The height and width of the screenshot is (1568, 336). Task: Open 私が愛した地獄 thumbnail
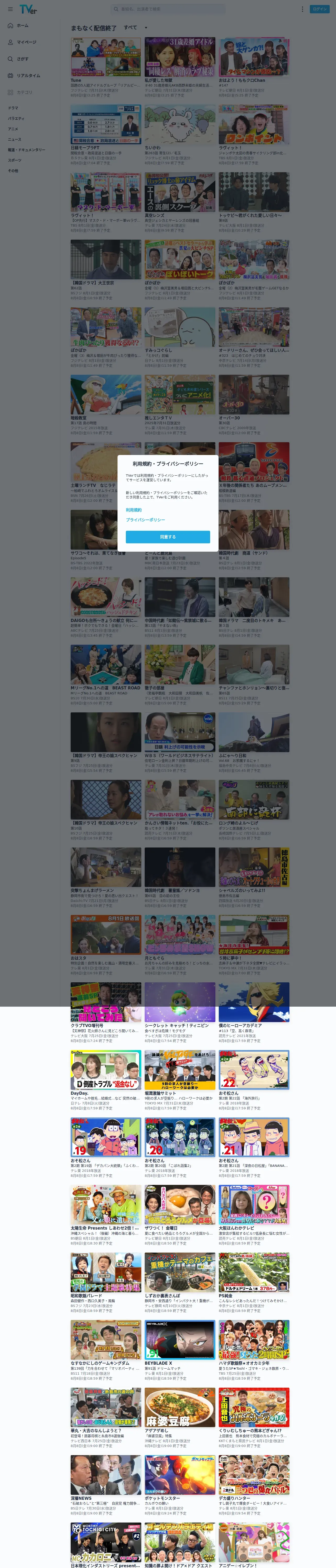[180, 57]
